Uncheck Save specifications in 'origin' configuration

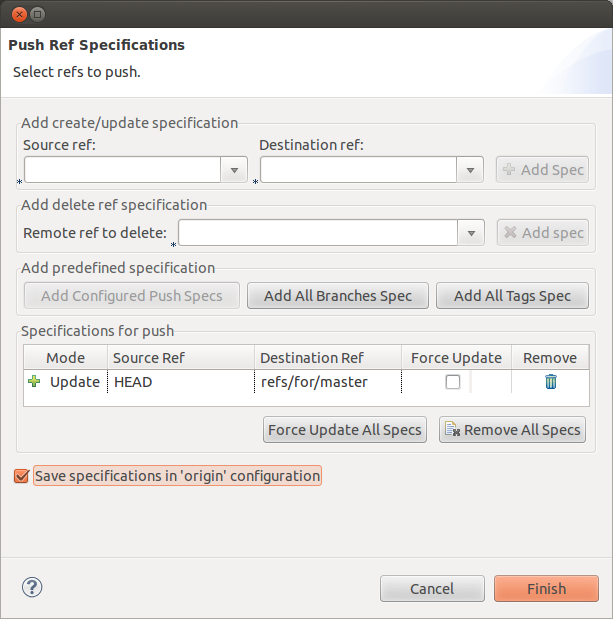point(21,476)
